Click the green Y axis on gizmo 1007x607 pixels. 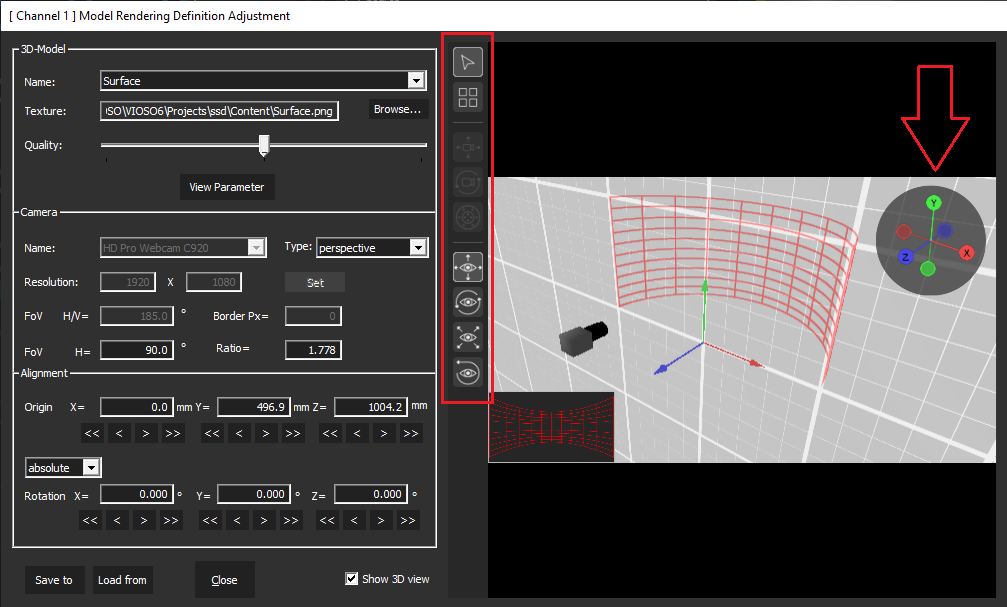point(932,203)
